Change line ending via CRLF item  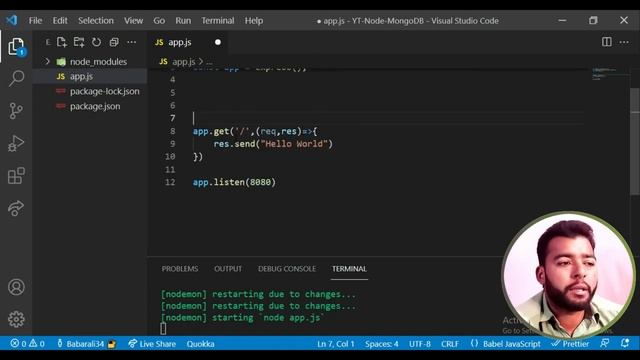449,344
